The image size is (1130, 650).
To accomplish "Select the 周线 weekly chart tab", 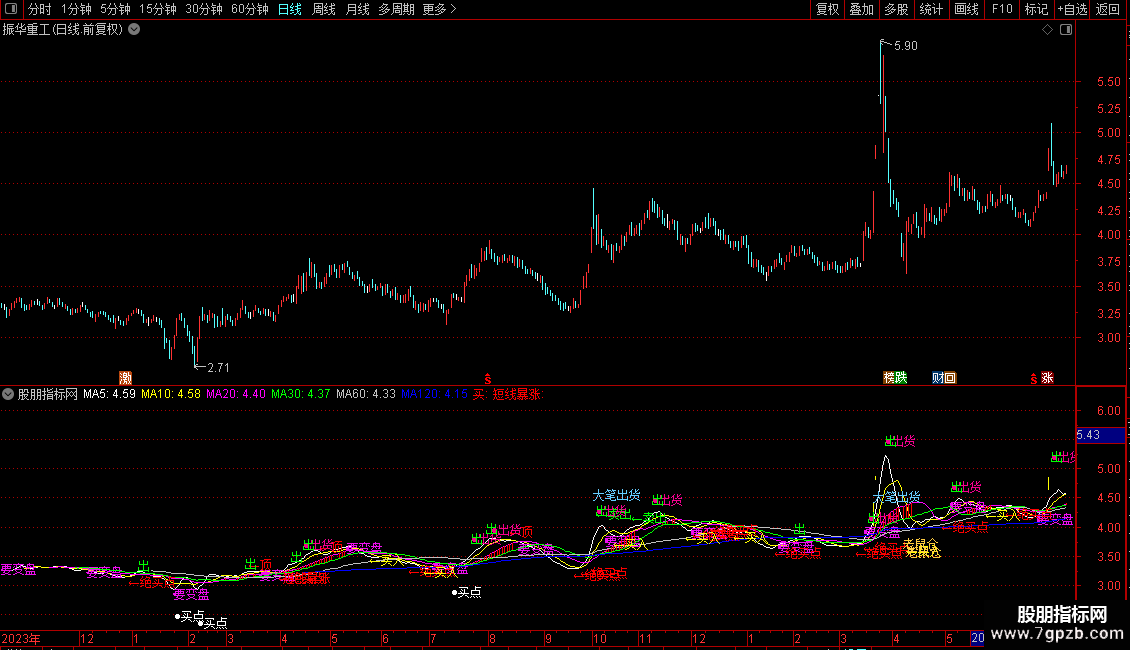I will [324, 9].
